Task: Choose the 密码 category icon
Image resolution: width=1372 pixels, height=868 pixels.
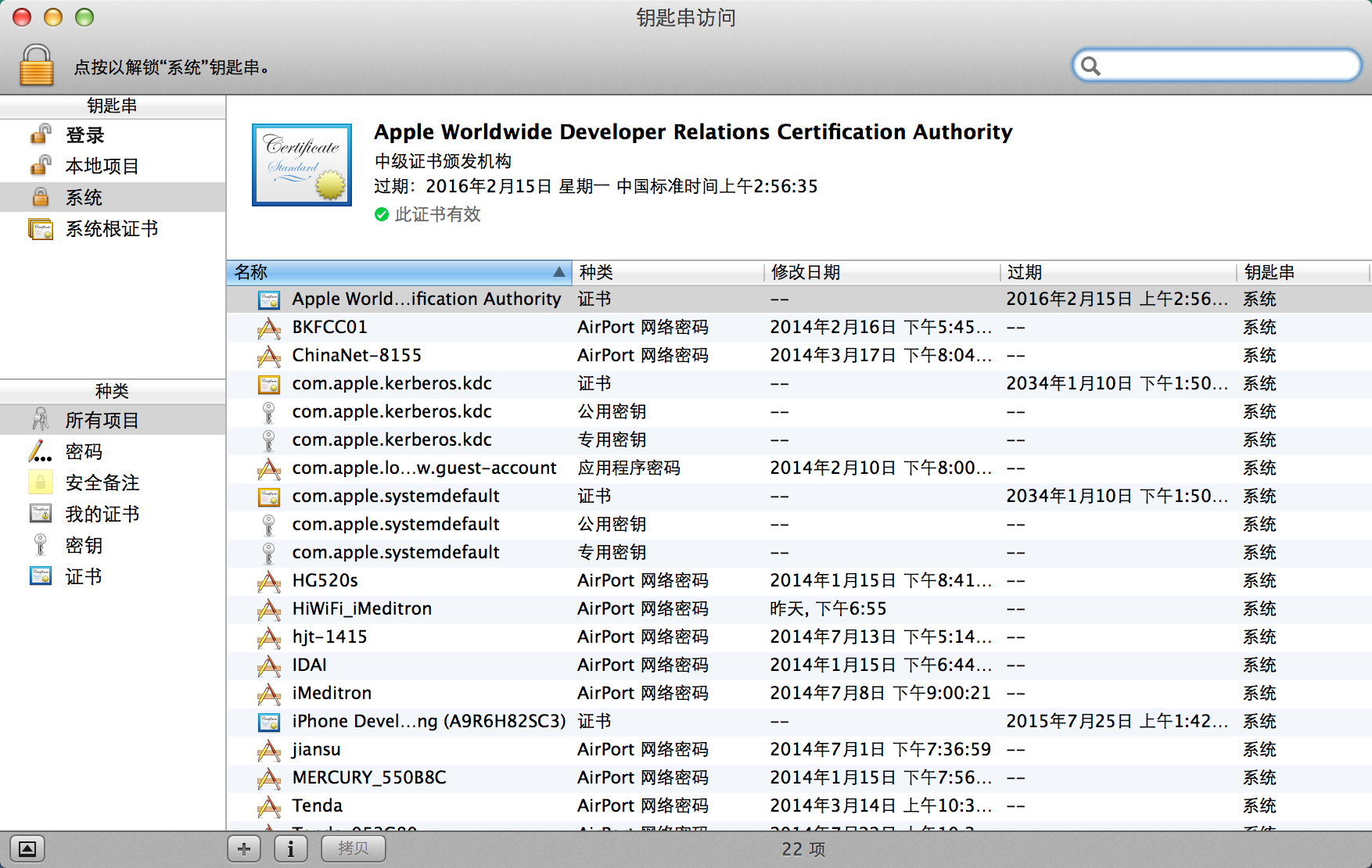Action: tap(41, 451)
